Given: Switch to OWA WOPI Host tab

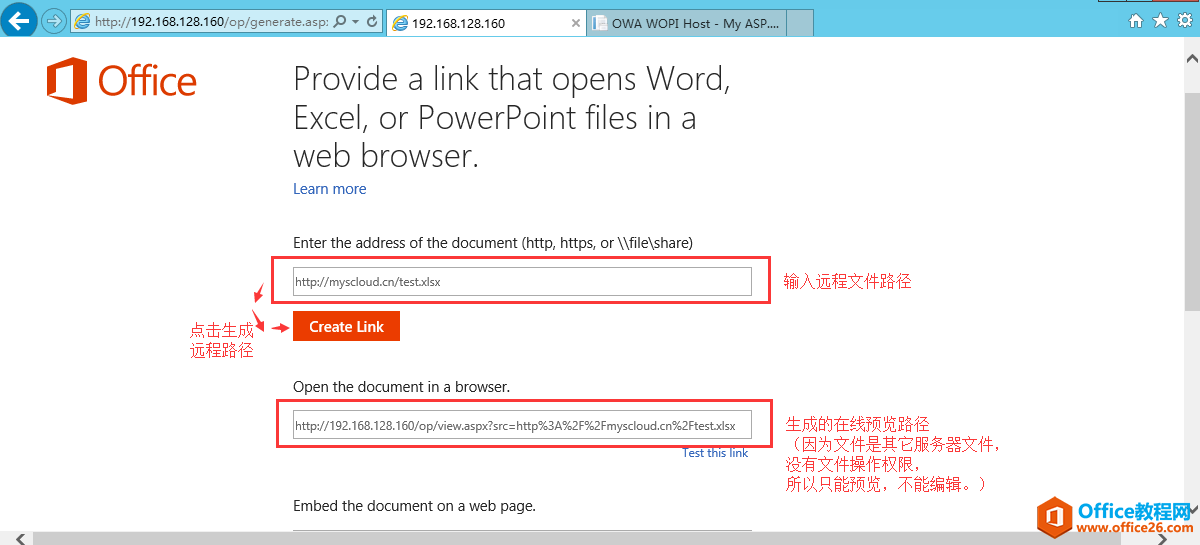Looking at the screenshot, I should pos(686,23).
